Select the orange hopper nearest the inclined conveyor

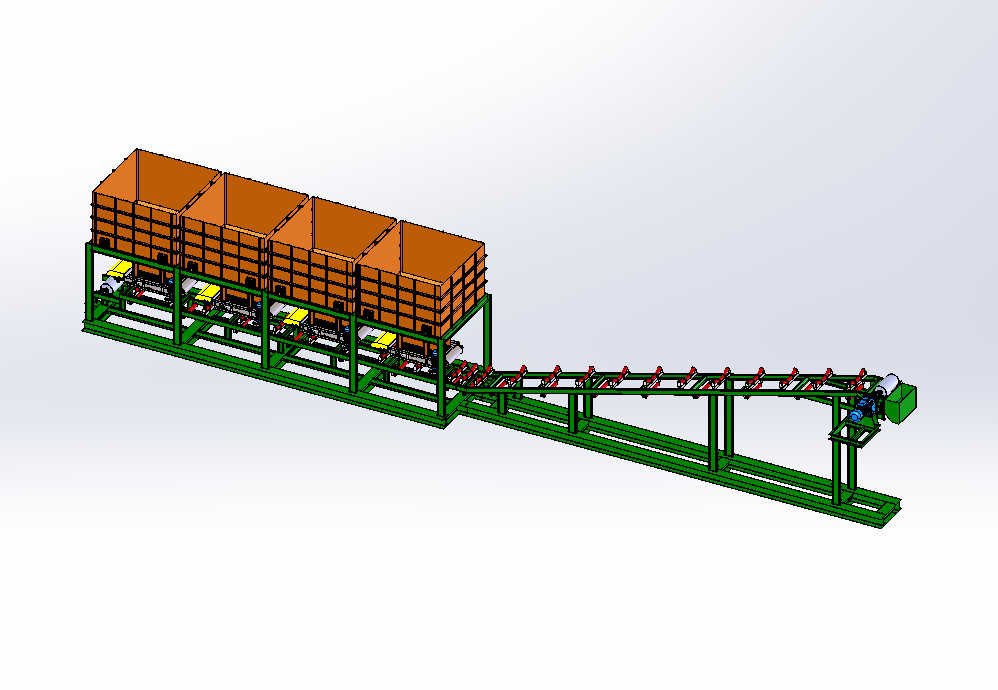(422, 278)
